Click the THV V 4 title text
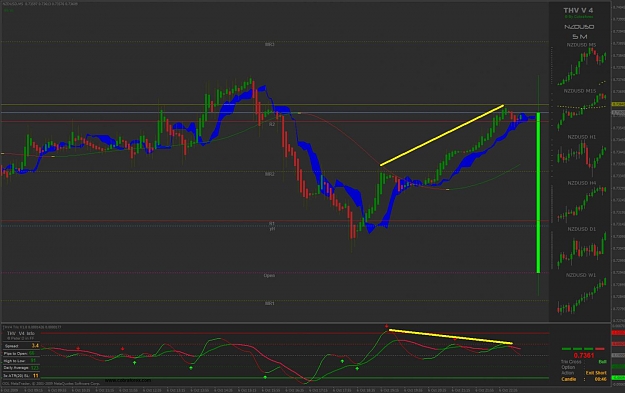Image resolution: width=625 pixels, height=393 pixels. tap(578, 10)
